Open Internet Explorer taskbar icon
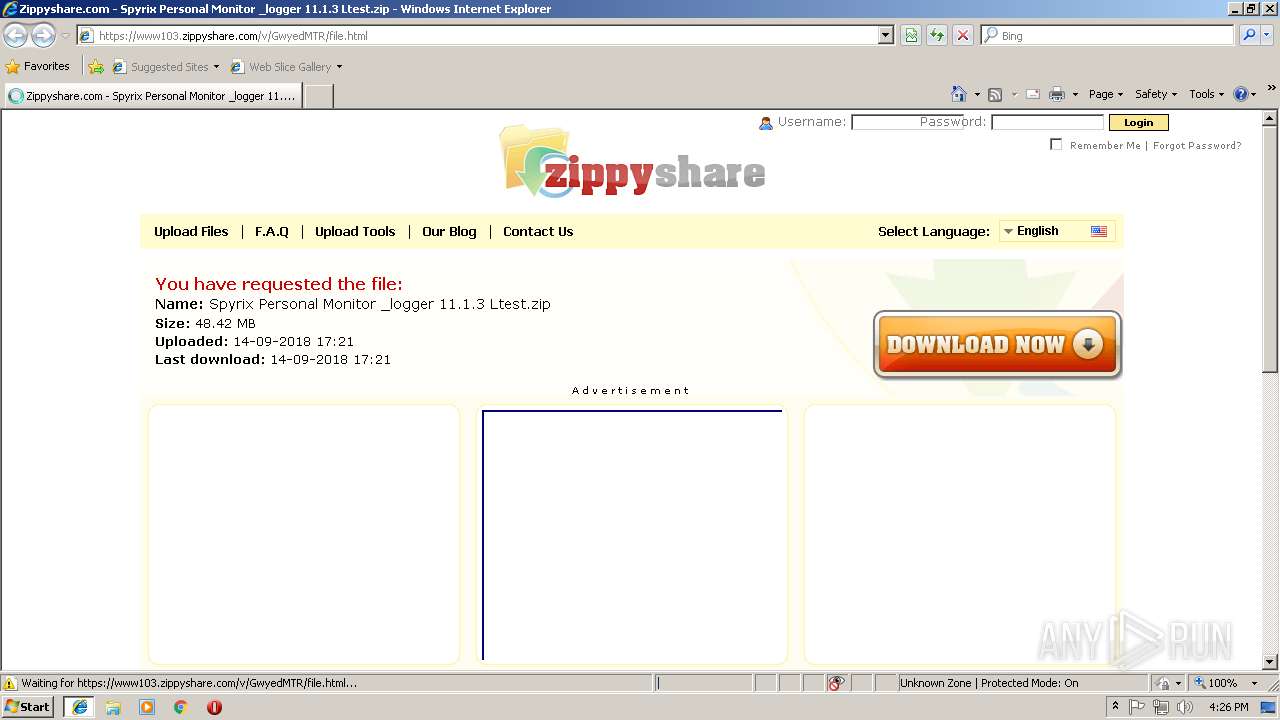Image resolution: width=1280 pixels, height=720 pixels. tap(79, 707)
